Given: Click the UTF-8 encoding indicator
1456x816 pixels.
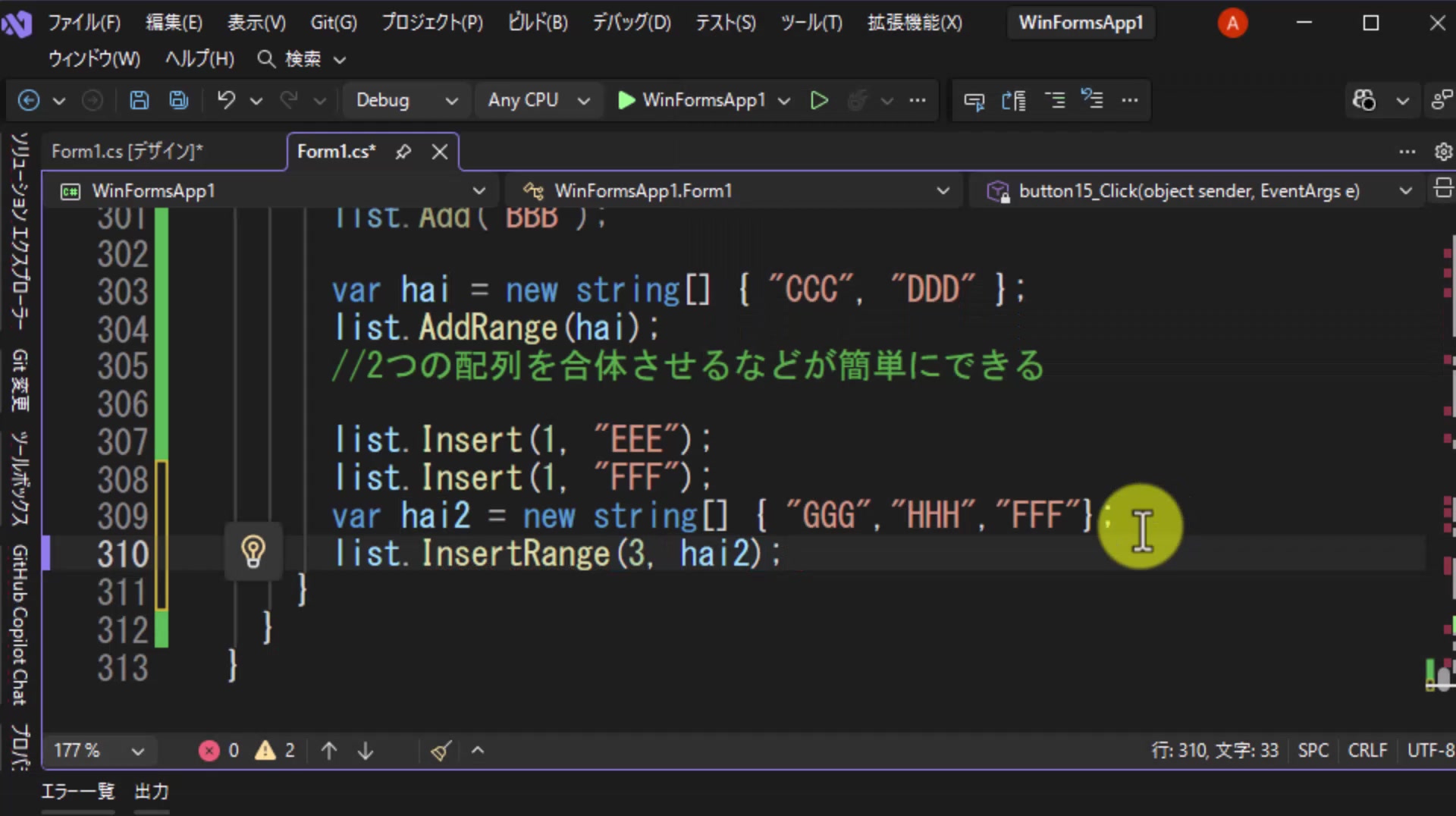Looking at the screenshot, I should pos(1431,751).
